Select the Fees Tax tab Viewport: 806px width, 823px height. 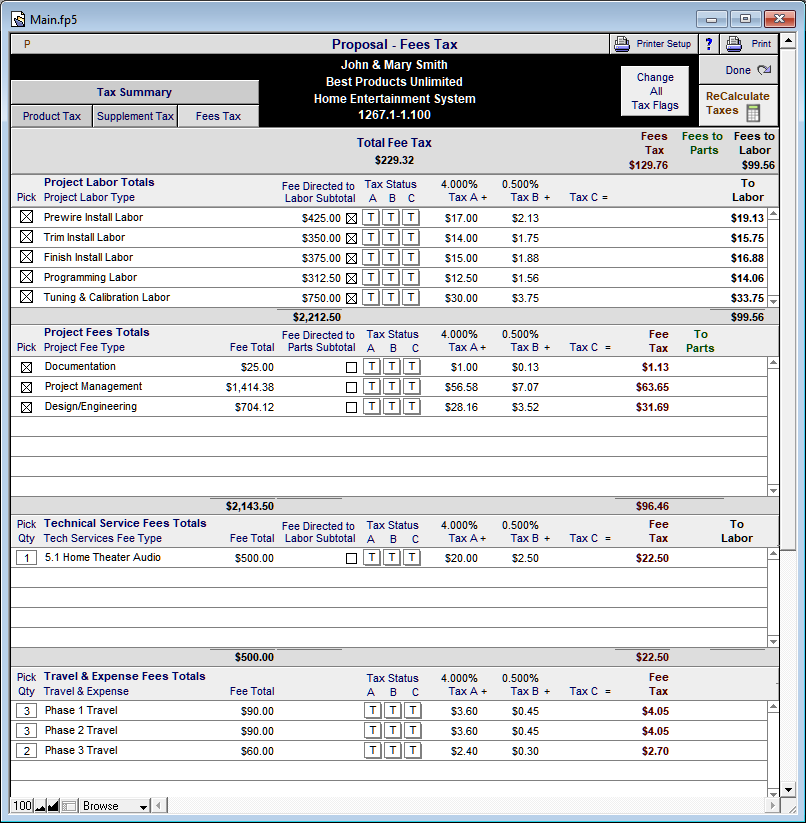click(x=218, y=116)
